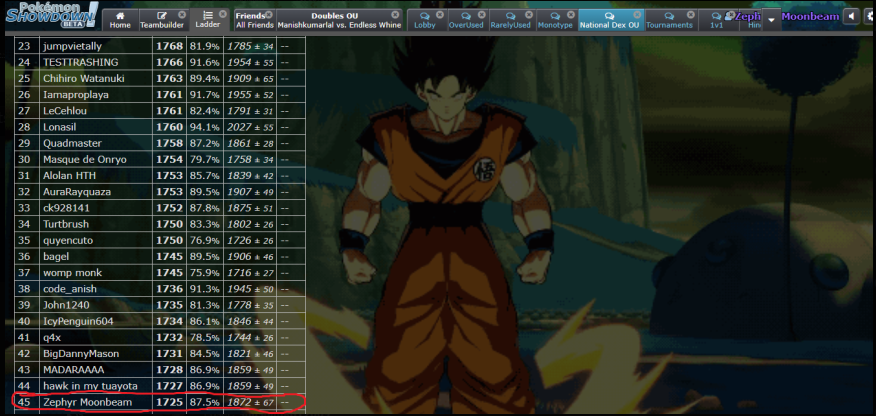Viewport: 876px width, 416px height.
Task: Select BigDannyMason ladder entry
Action: [81, 353]
